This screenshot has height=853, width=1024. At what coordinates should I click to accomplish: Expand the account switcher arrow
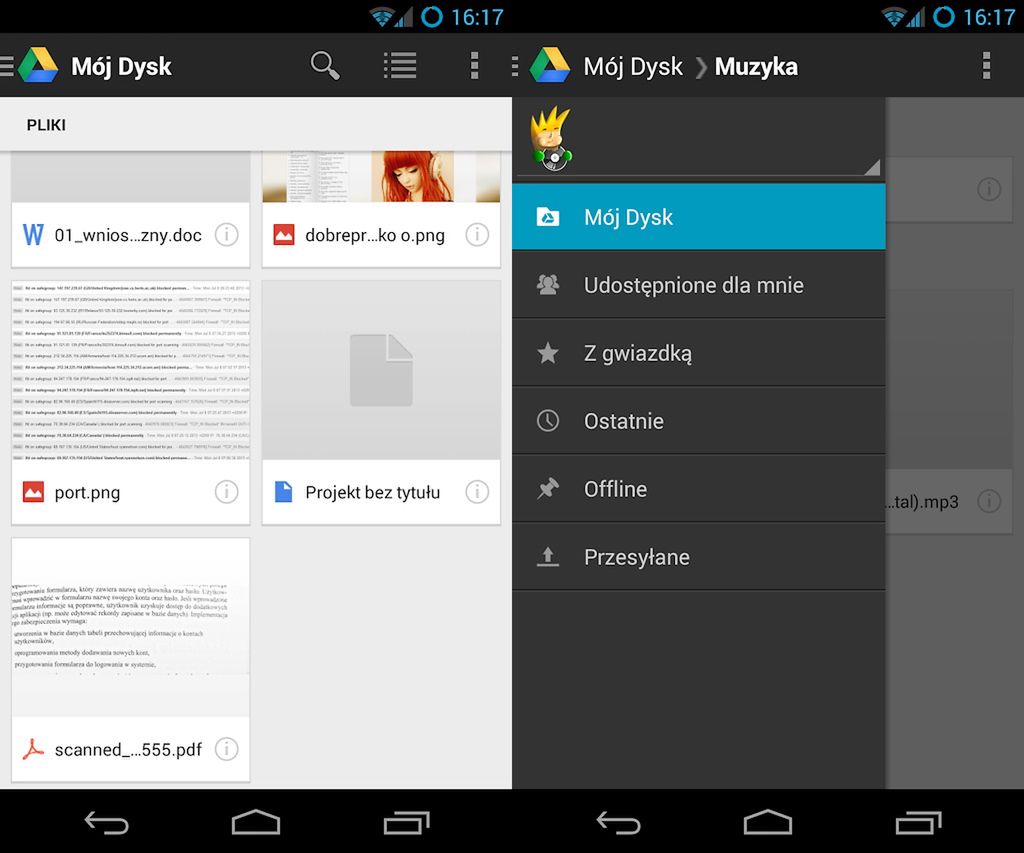point(872,168)
